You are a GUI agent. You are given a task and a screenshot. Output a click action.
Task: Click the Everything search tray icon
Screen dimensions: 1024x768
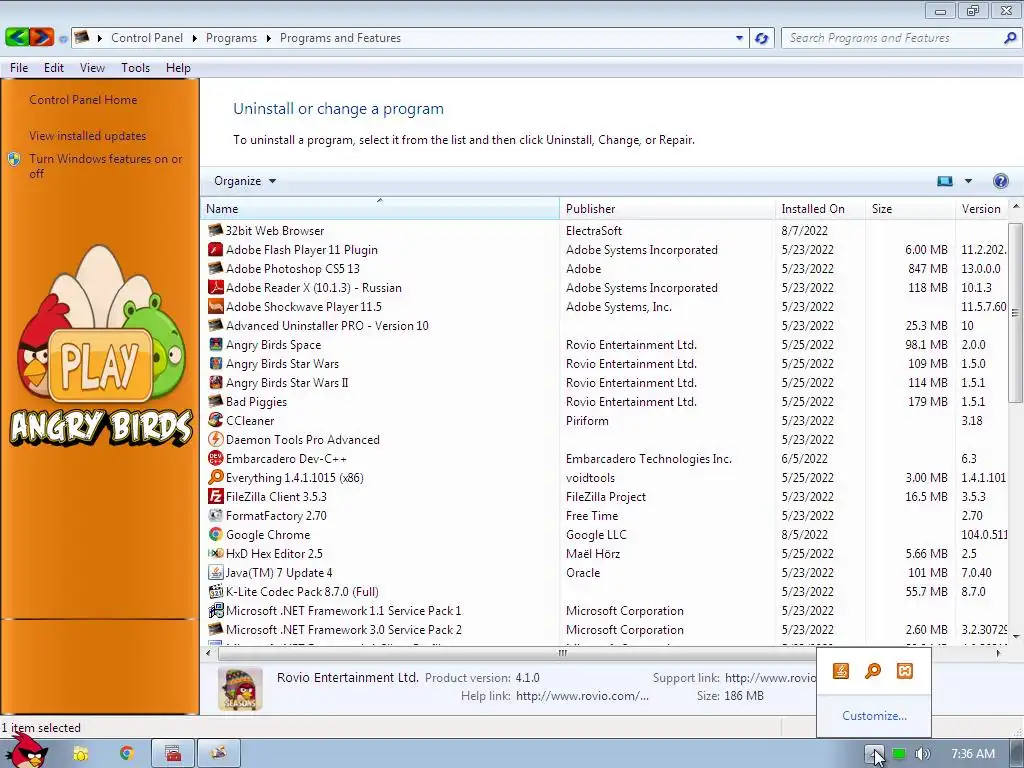click(x=872, y=671)
